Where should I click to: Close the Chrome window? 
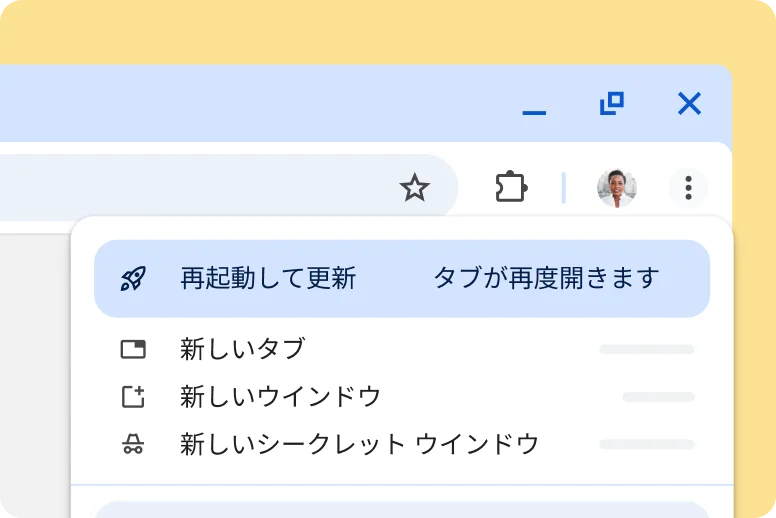coord(689,103)
